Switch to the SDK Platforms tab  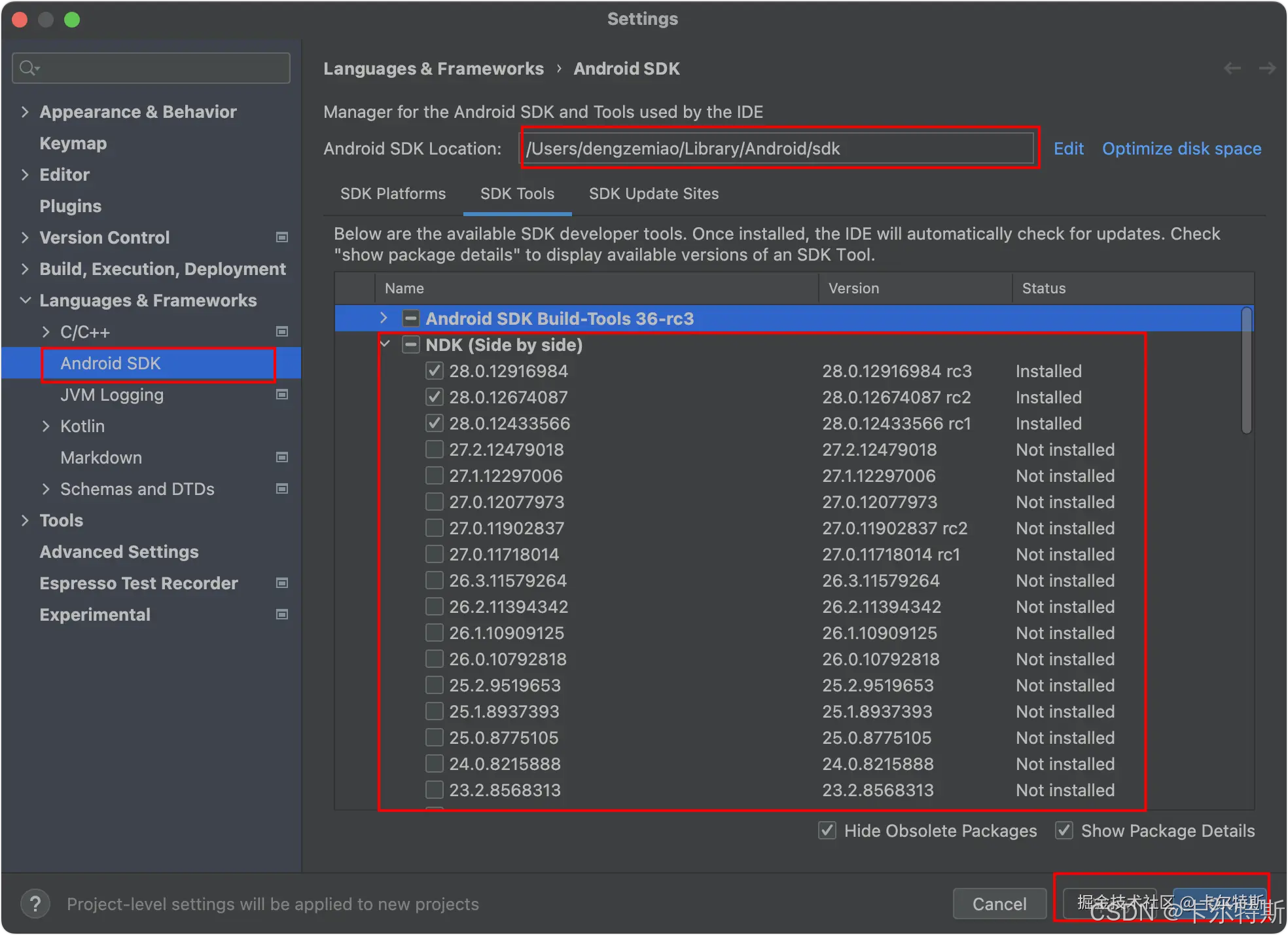[x=393, y=194]
